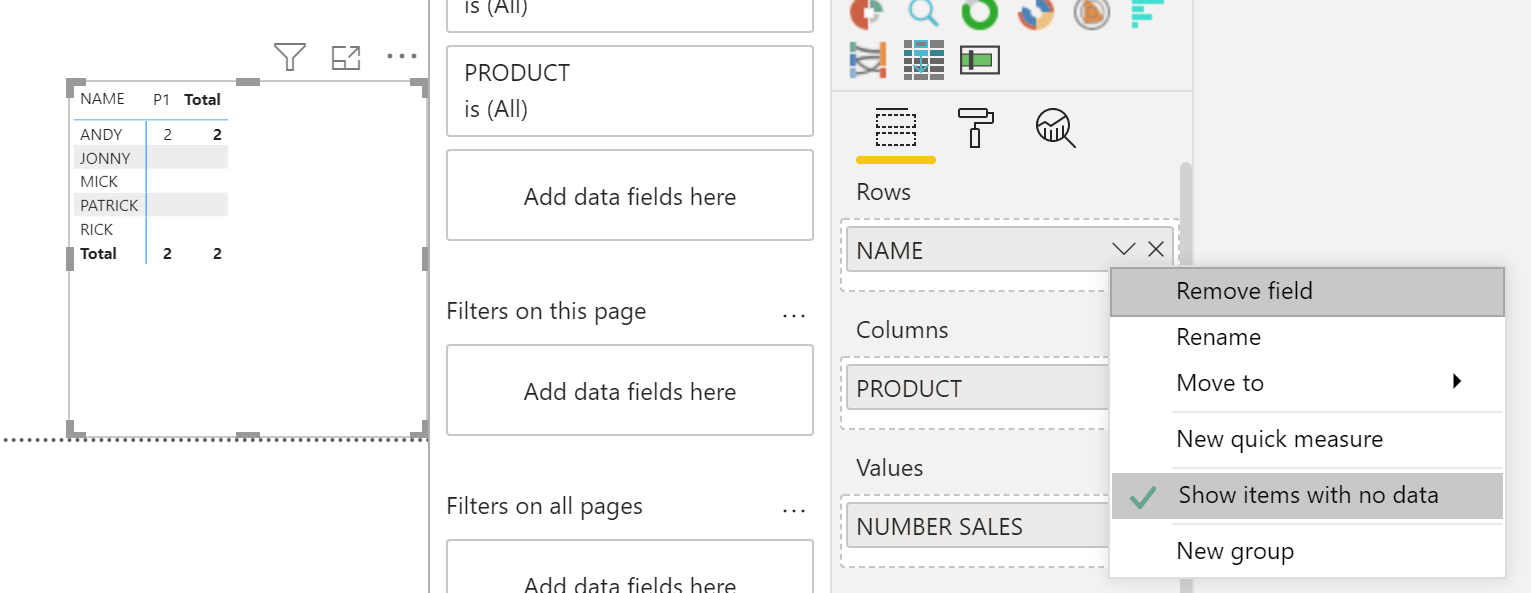
Task: Choose the green donut ring custom visual
Action: tap(979, 13)
